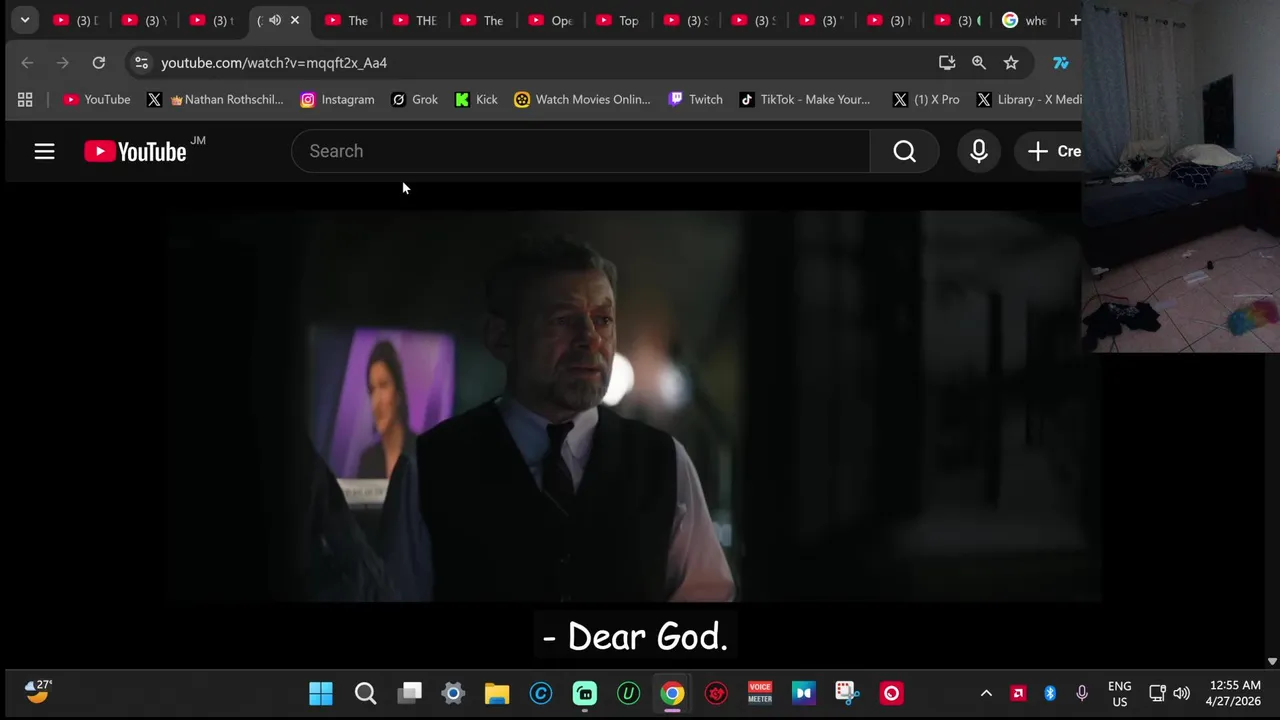Open the Grok bookmark
This screenshot has width=1280, height=720.
[415, 99]
